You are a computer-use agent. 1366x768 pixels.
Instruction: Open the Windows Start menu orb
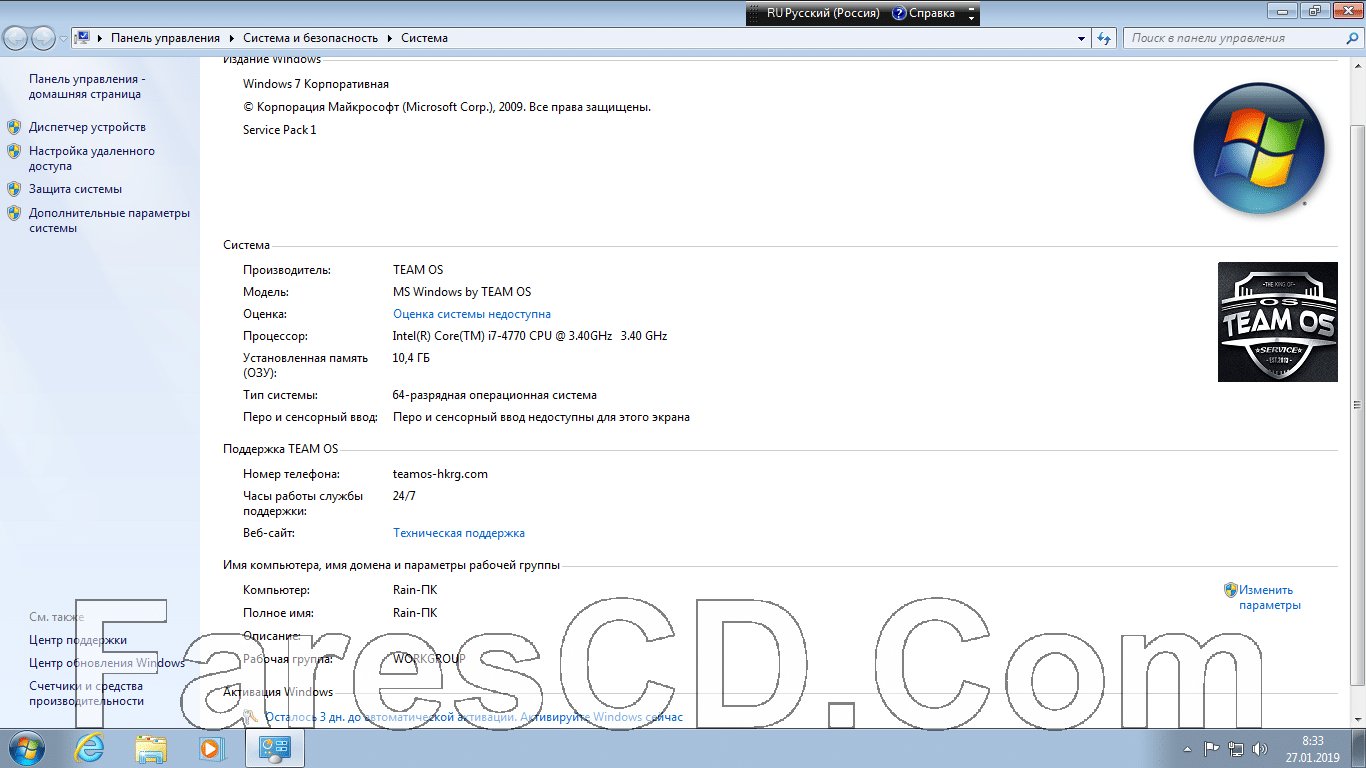click(x=26, y=747)
